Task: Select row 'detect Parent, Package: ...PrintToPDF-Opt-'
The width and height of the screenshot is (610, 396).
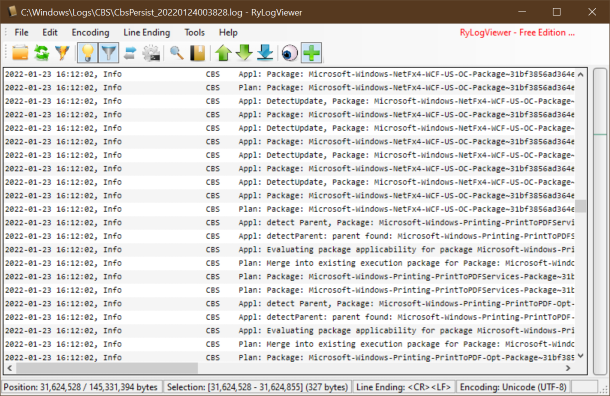Action: click(289, 303)
